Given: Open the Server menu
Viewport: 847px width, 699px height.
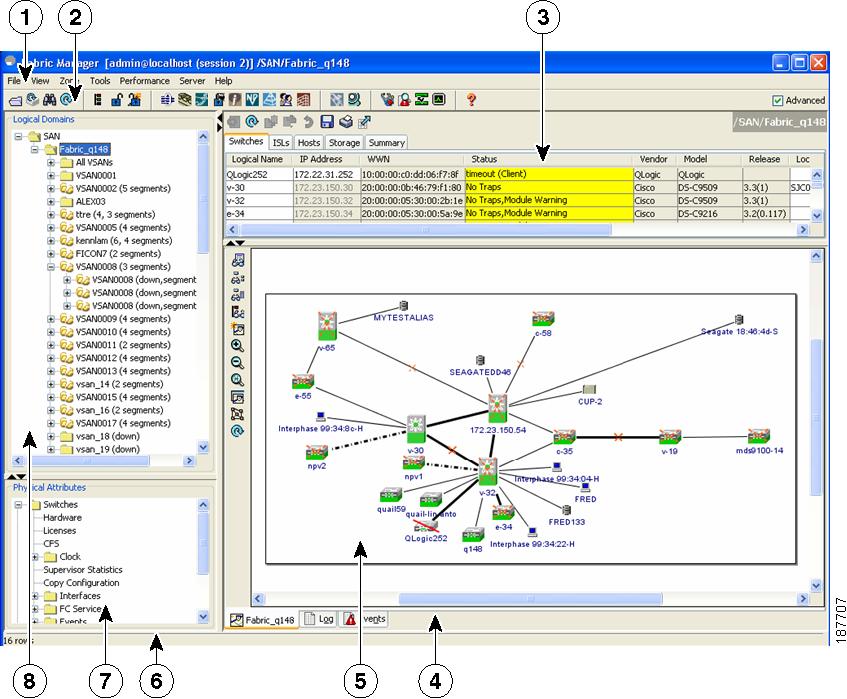Looking at the screenshot, I should tap(192, 80).
